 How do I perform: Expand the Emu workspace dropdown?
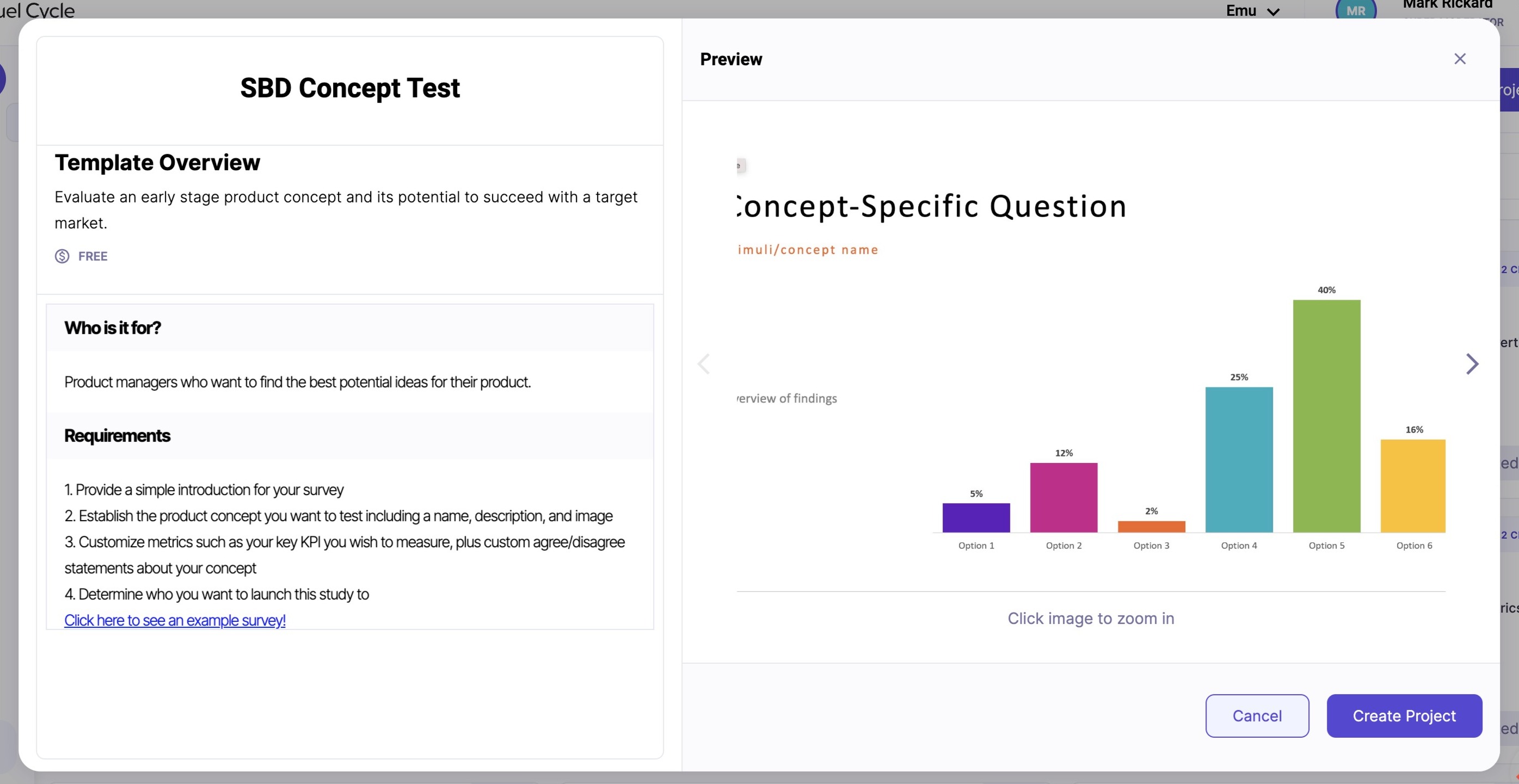click(x=1252, y=11)
